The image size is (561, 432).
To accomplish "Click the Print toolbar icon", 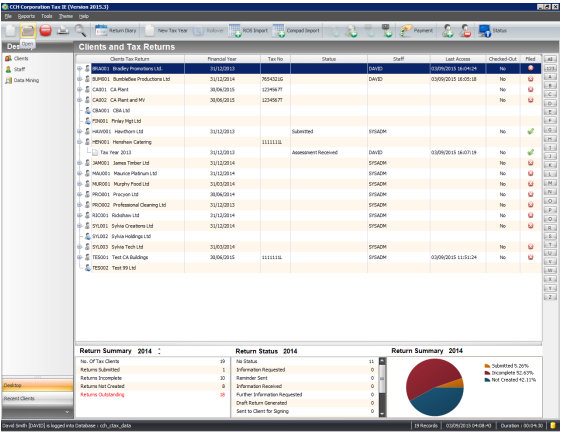I will pos(63,31).
